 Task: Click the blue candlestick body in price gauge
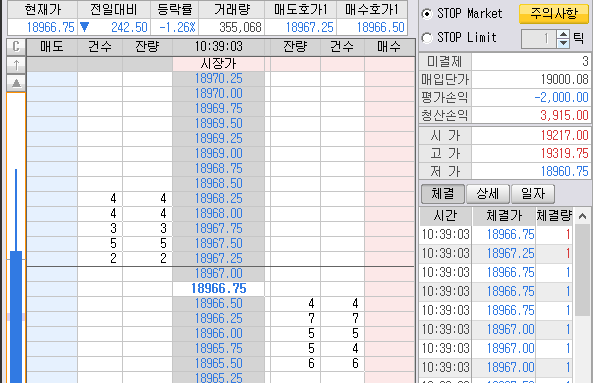pos(16,317)
